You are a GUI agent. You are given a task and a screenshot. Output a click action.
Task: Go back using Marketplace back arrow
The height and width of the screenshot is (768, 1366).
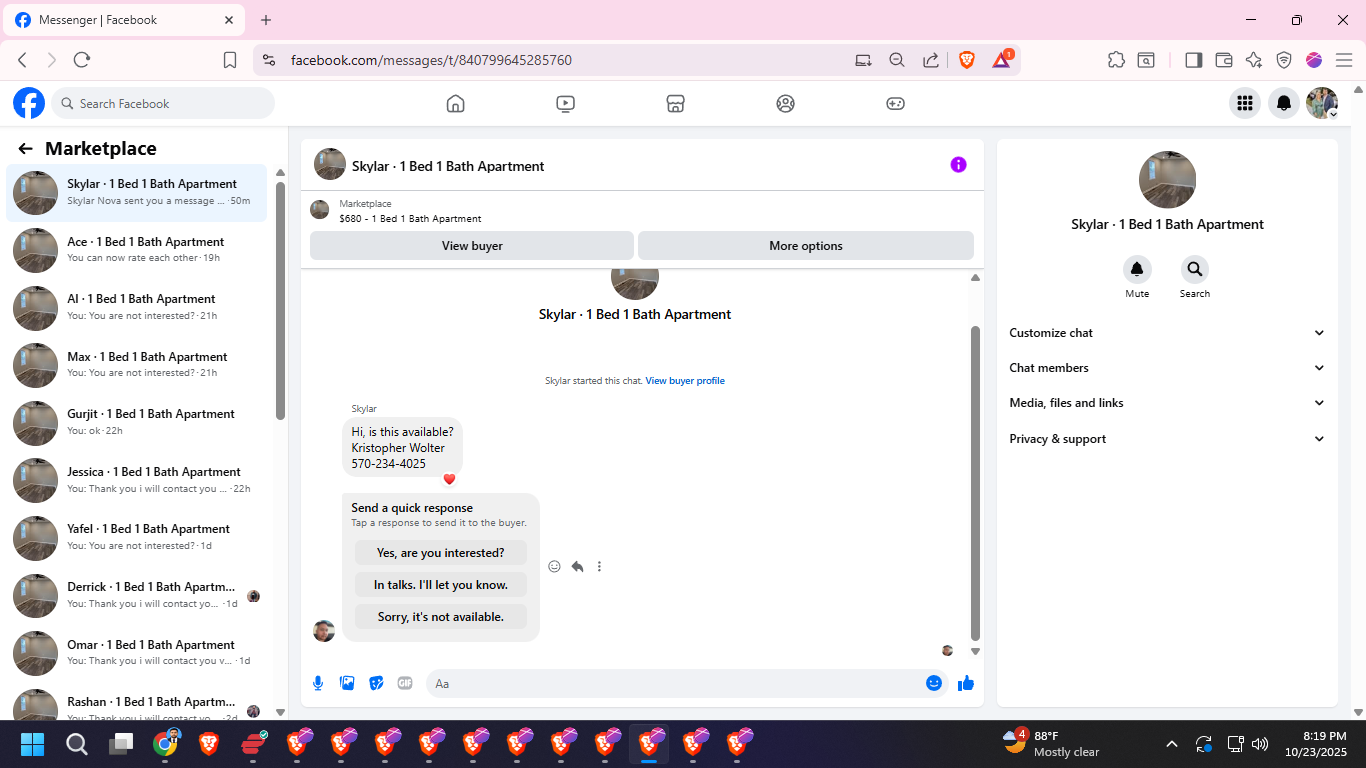coord(26,149)
